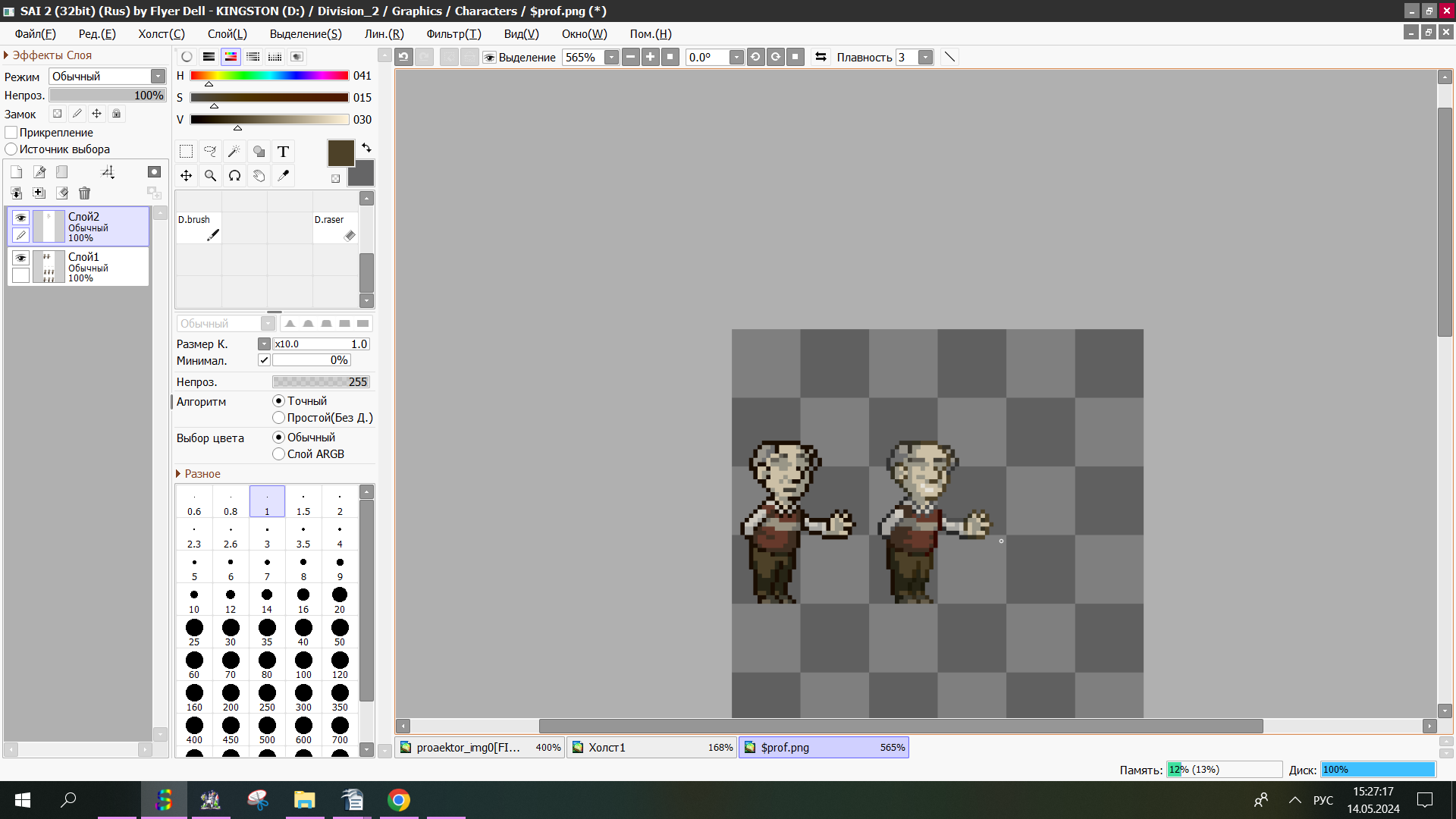This screenshot has width=1456, height=819.
Task: Open the Фильтр menu
Action: pyautogui.click(x=453, y=34)
